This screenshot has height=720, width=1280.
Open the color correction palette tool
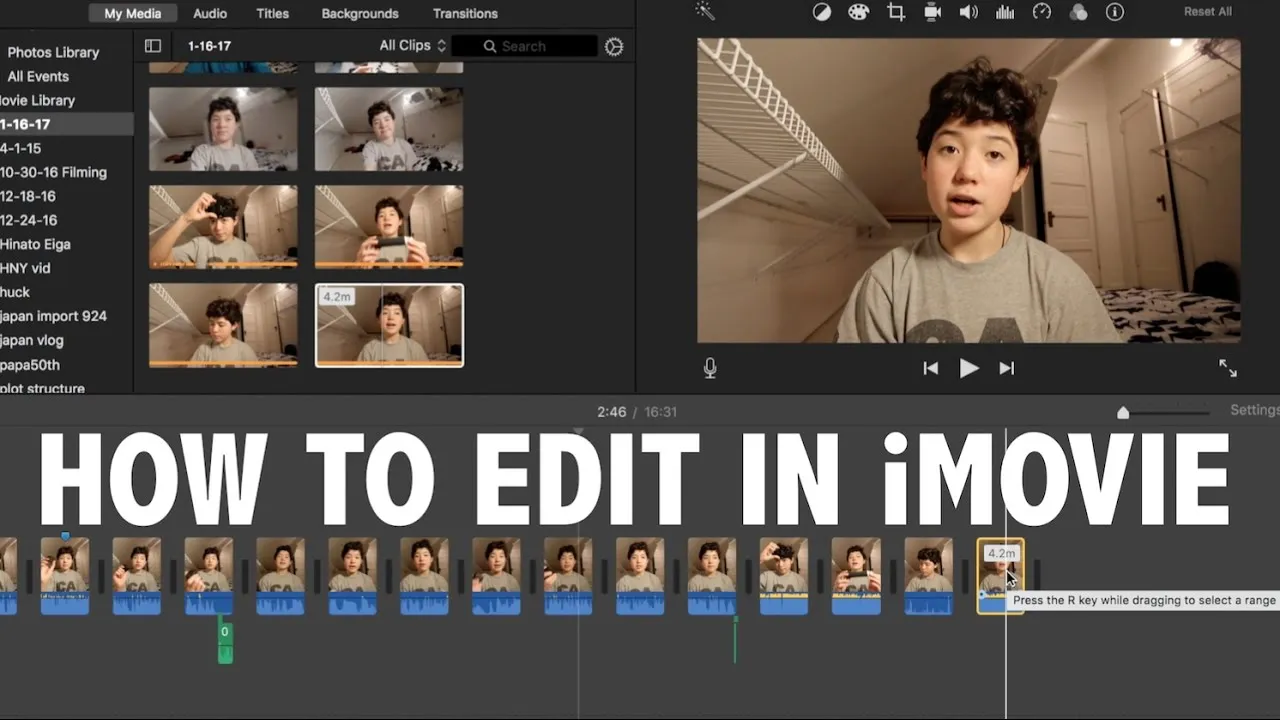click(858, 12)
